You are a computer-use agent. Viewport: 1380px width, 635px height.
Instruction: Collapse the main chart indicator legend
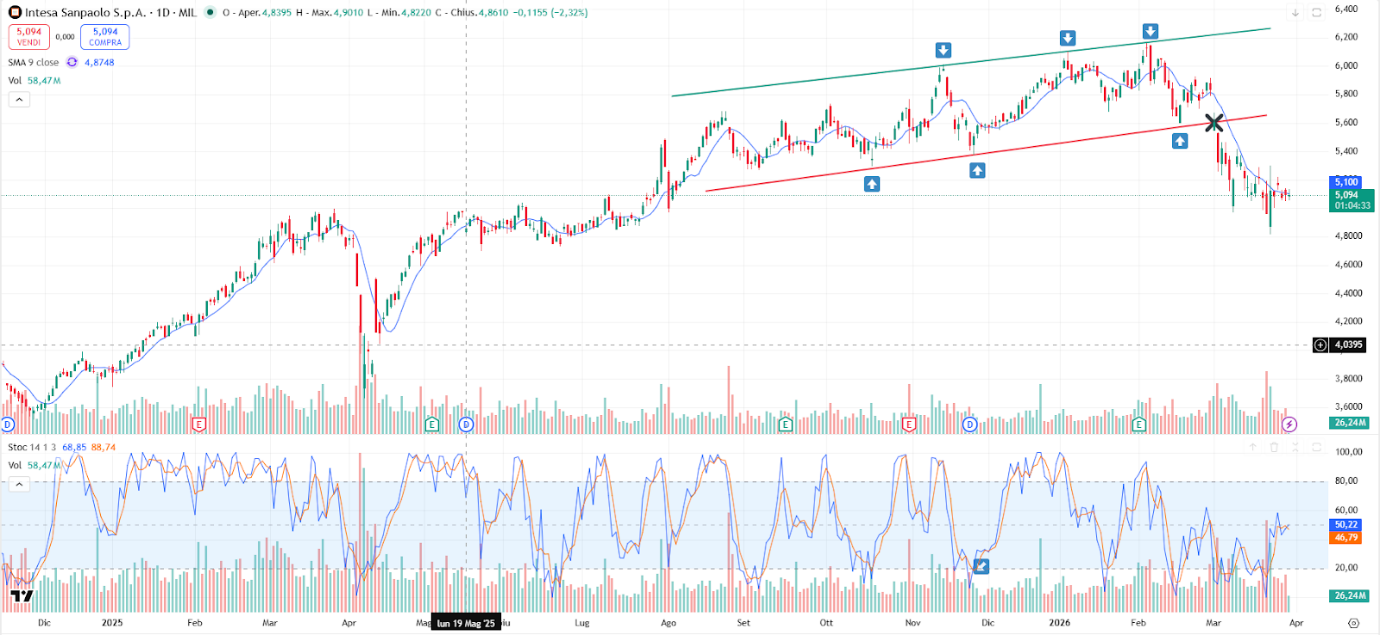[18, 99]
